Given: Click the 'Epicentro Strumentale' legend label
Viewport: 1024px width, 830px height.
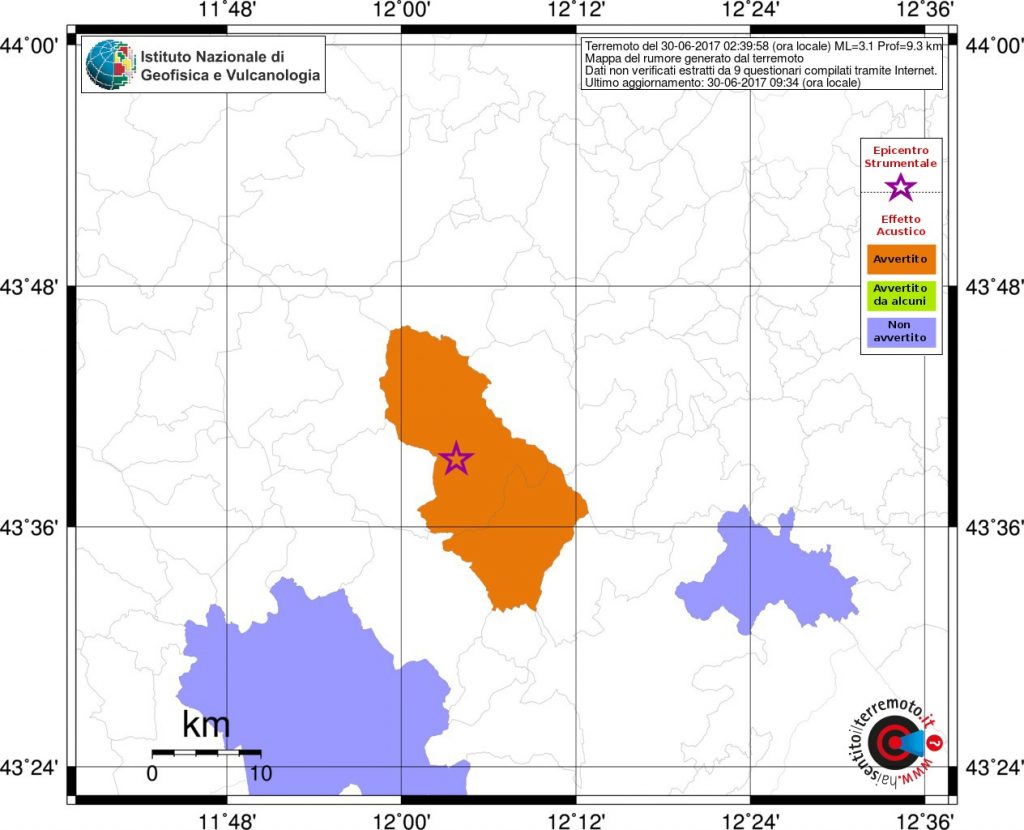Looking at the screenshot, I should (x=901, y=156).
